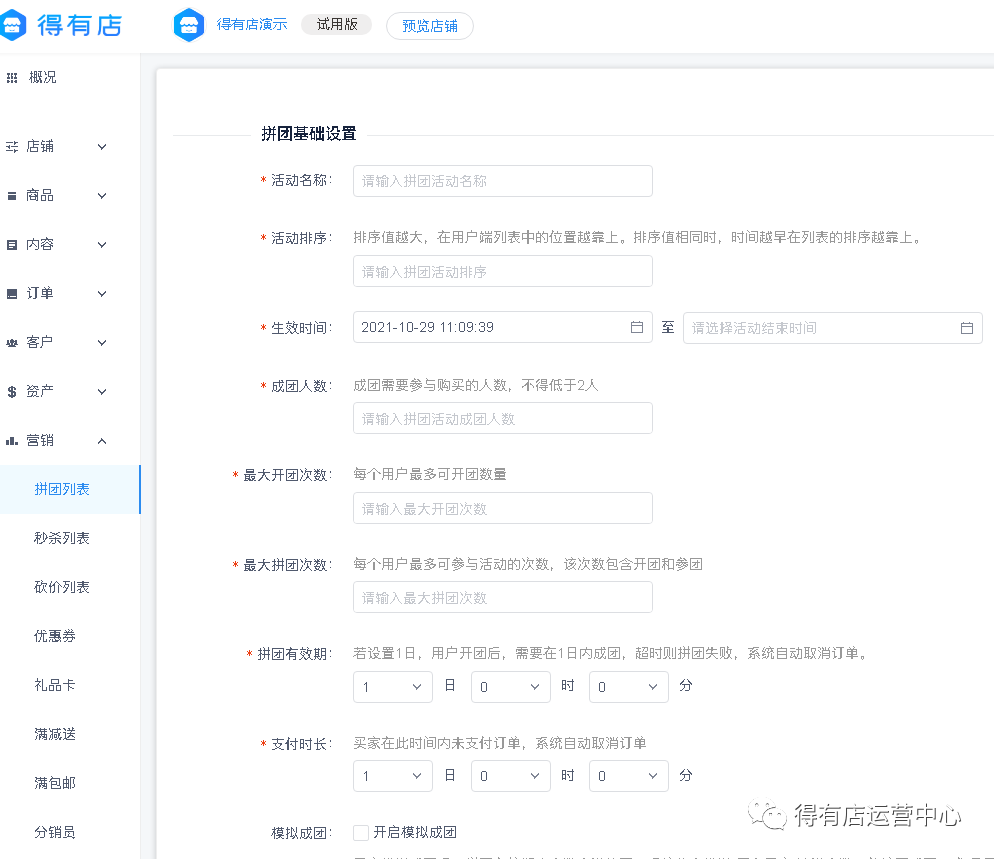The image size is (994, 859).
Task: Click the 得有店演示 shop name link
Action: (x=252, y=24)
